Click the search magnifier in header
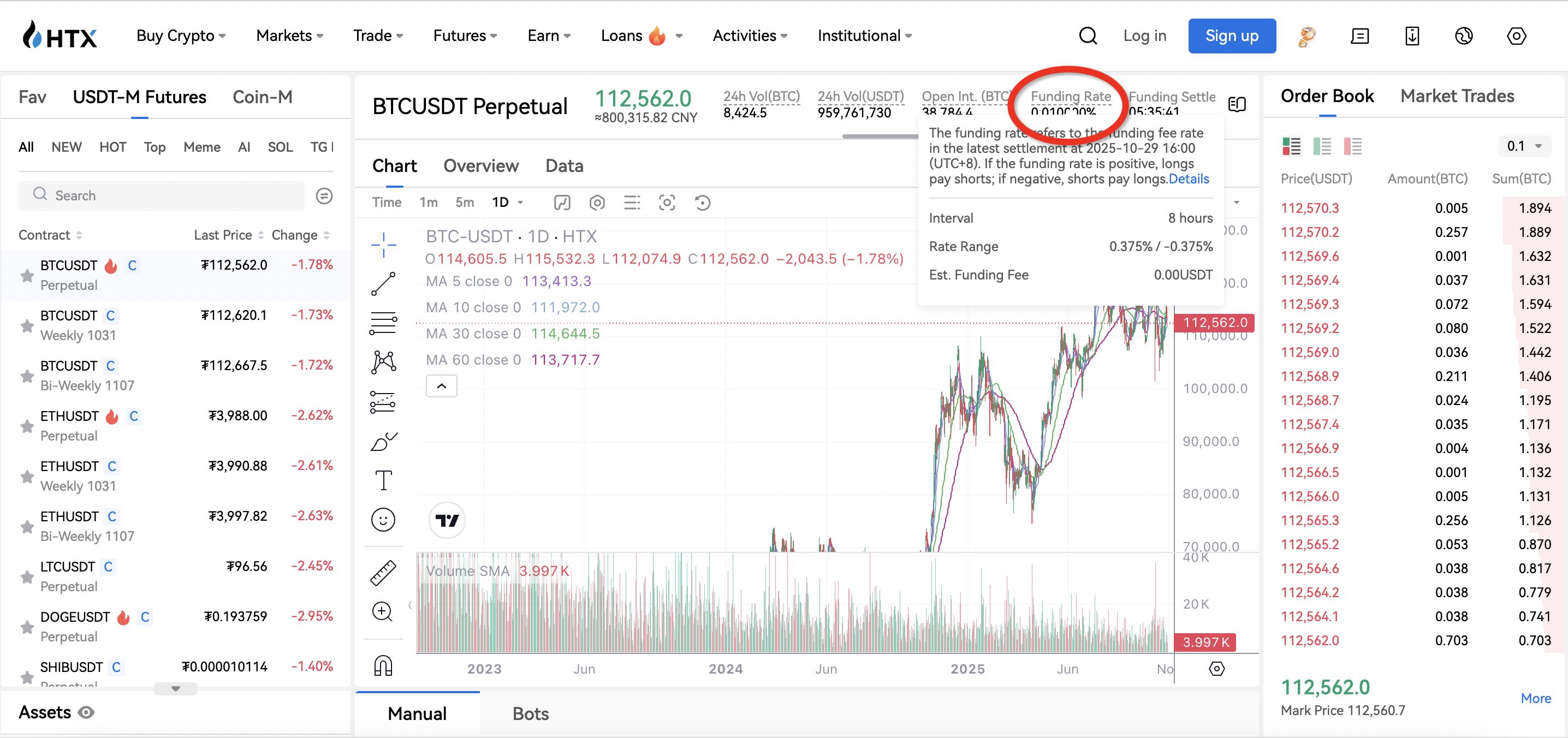The width and height of the screenshot is (1568, 738). point(1087,36)
